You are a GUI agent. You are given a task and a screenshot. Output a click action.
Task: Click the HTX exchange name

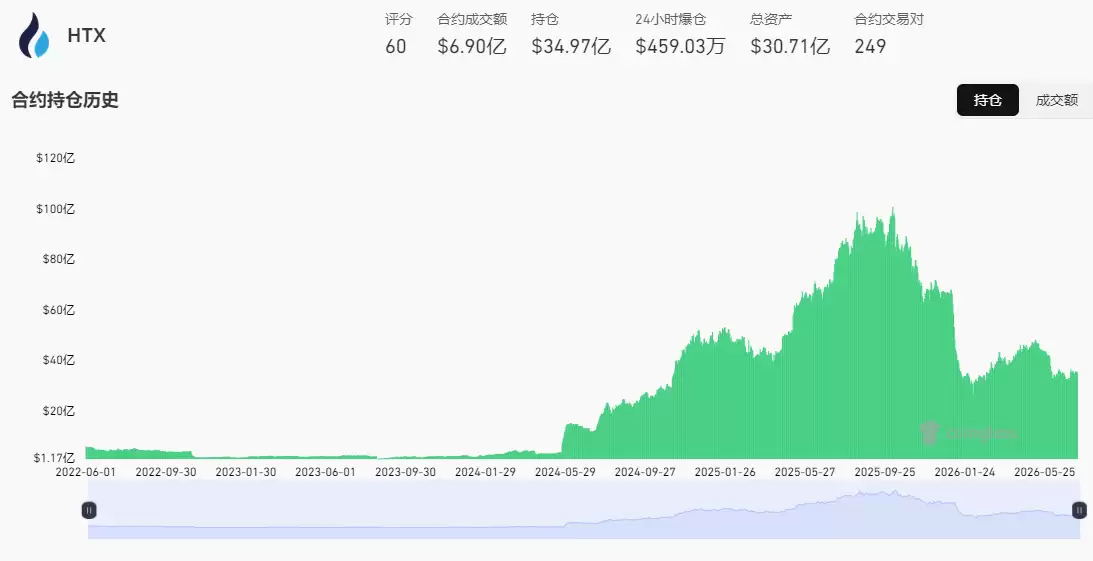[86, 35]
